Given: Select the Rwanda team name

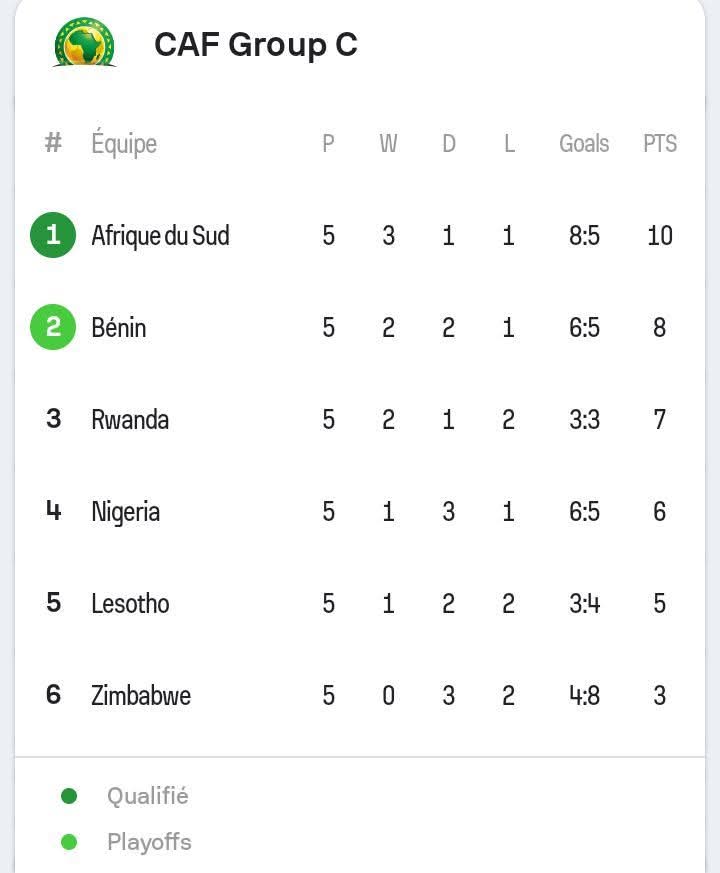Looking at the screenshot, I should pyautogui.click(x=130, y=419).
